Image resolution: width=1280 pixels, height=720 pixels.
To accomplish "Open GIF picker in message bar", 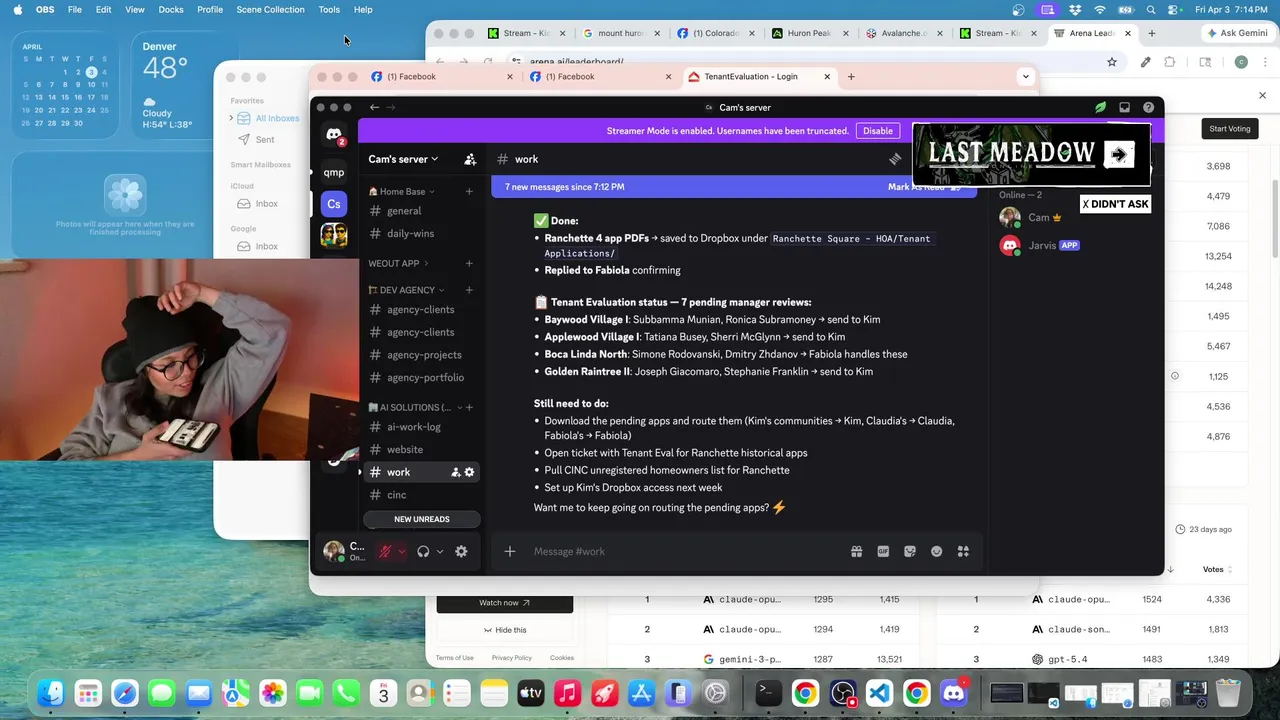I will pos(883,551).
